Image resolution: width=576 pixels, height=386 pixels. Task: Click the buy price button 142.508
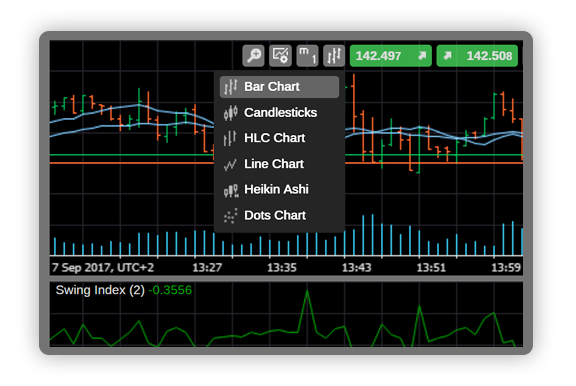[x=477, y=56]
